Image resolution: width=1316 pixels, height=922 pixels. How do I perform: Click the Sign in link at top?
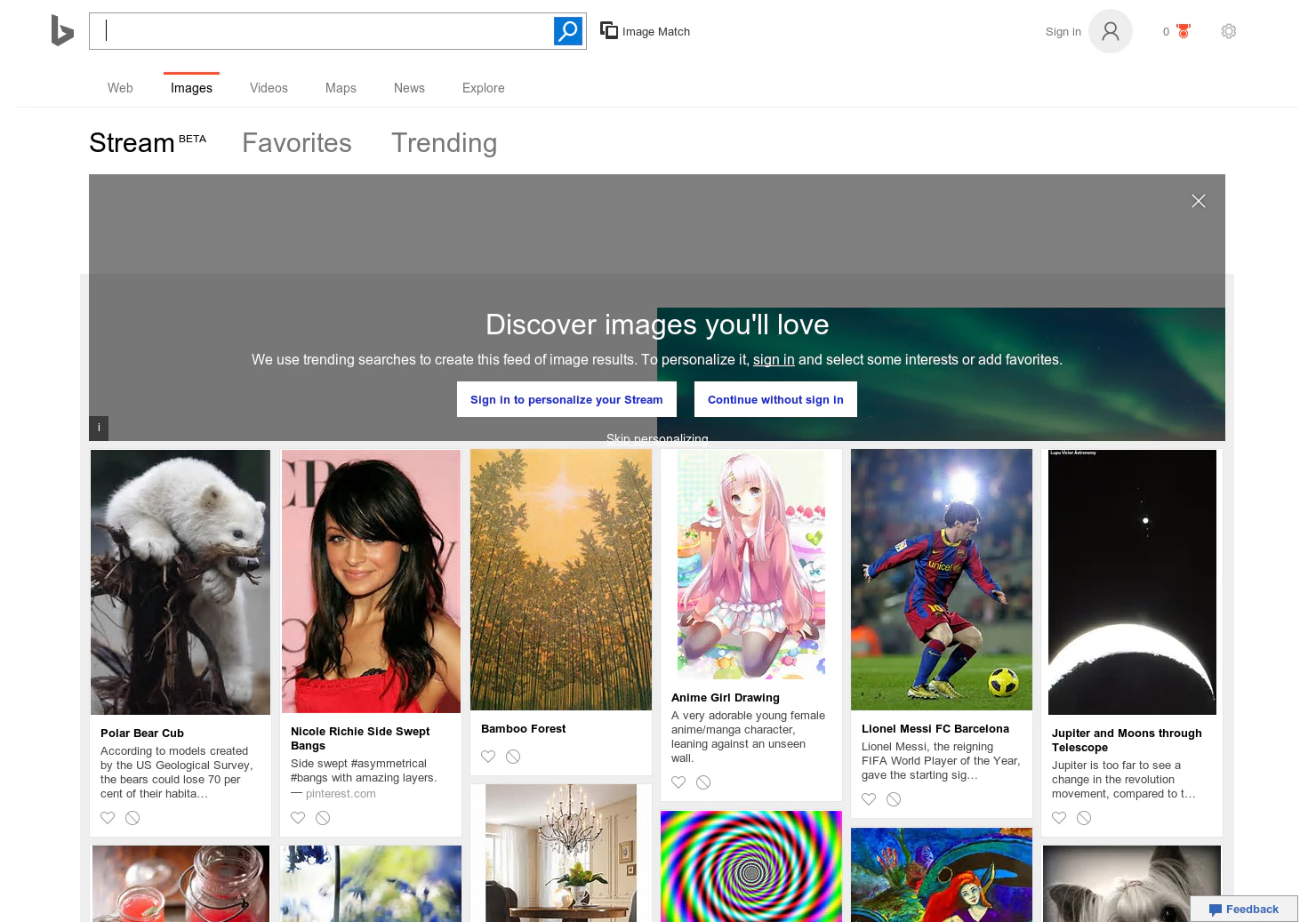1063,32
